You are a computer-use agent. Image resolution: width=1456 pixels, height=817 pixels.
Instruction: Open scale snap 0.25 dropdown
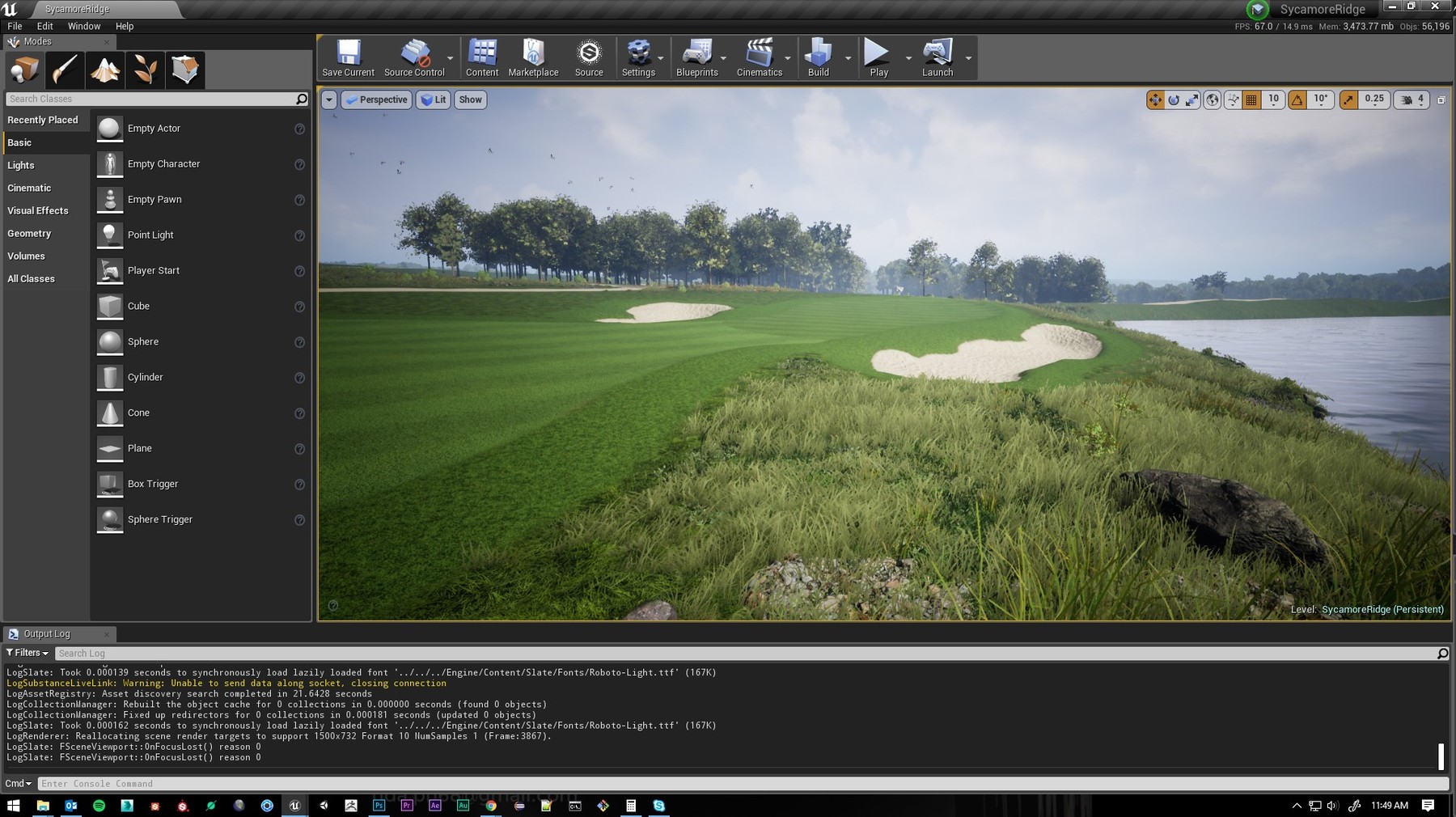coord(1373,99)
